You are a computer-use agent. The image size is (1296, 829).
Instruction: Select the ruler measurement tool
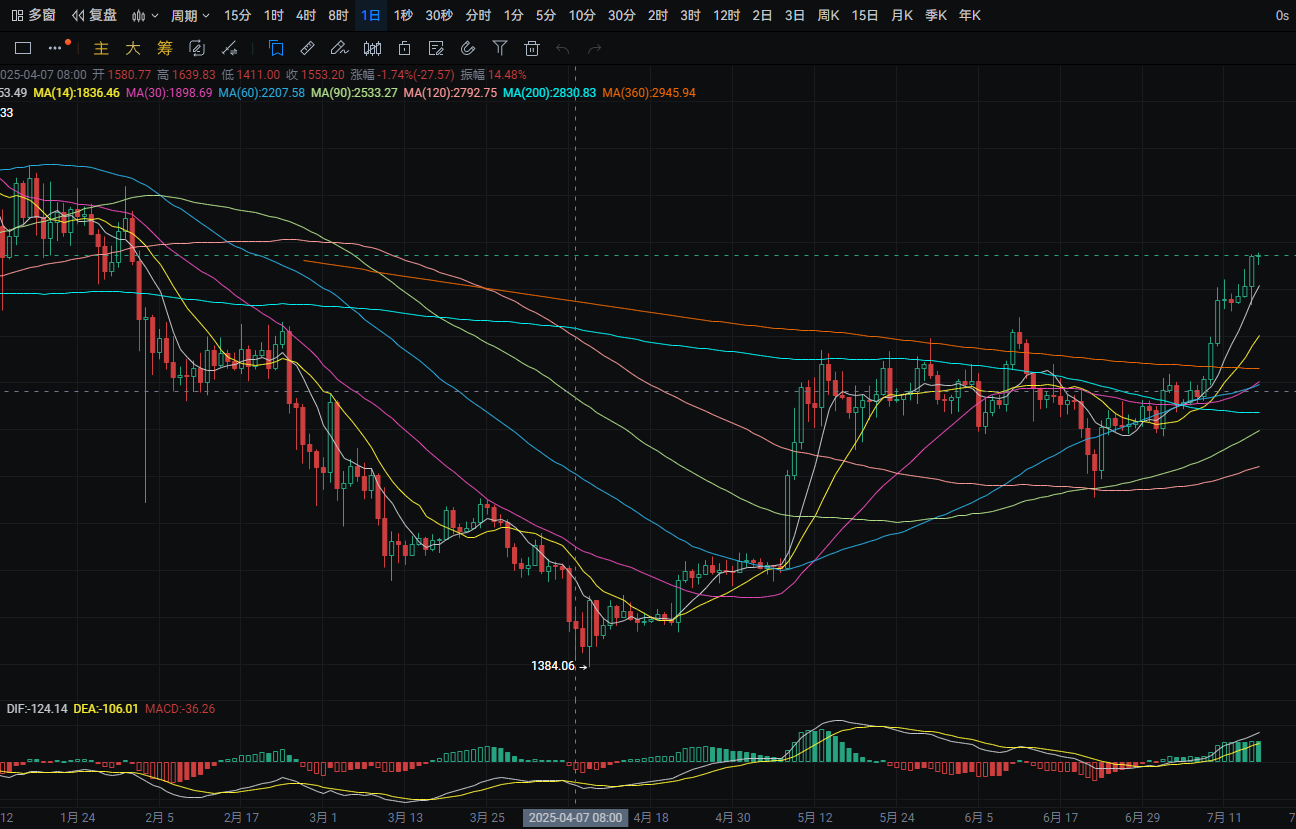coord(308,47)
